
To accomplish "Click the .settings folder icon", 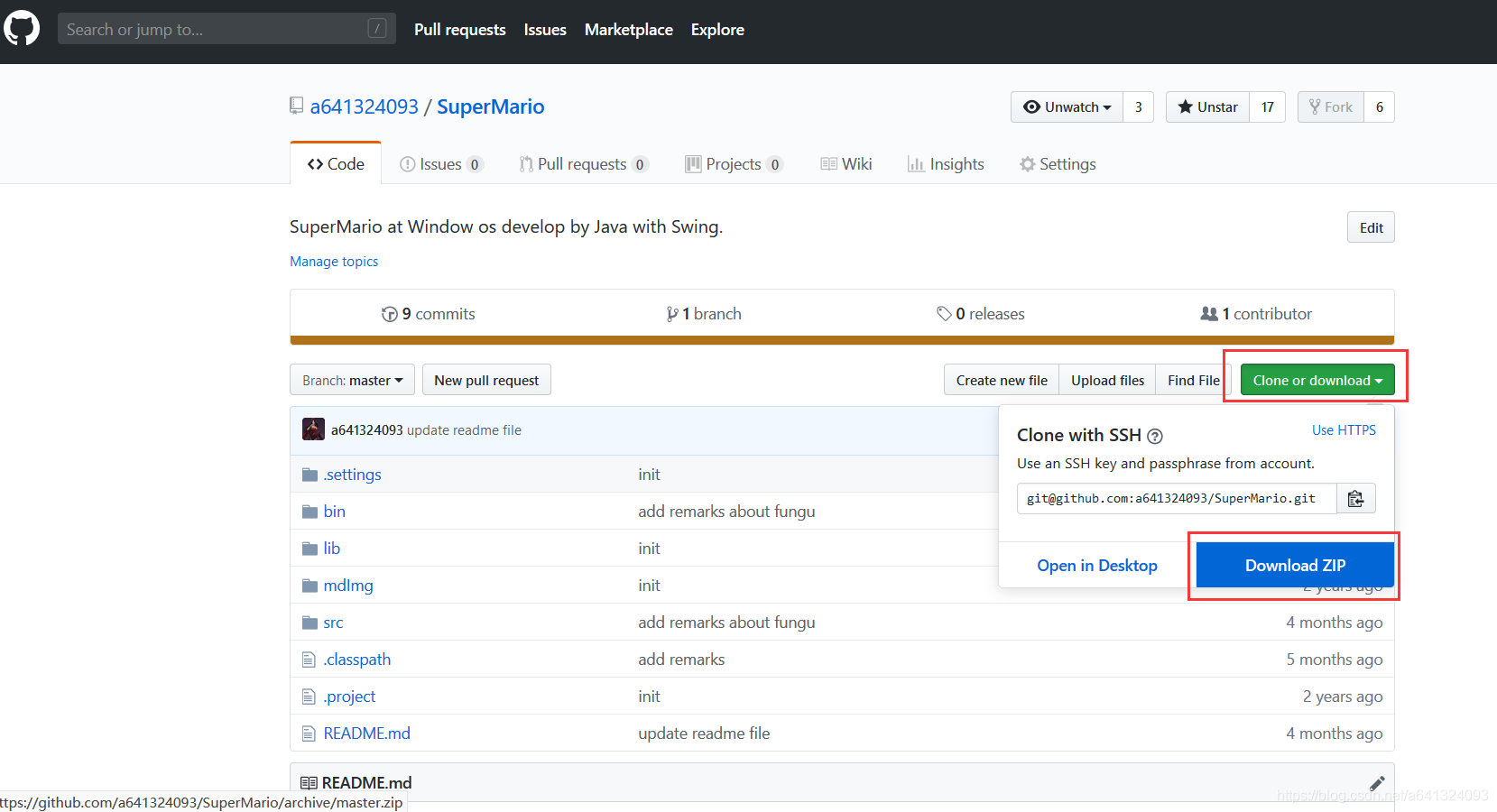I will pyautogui.click(x=310, y=475).
